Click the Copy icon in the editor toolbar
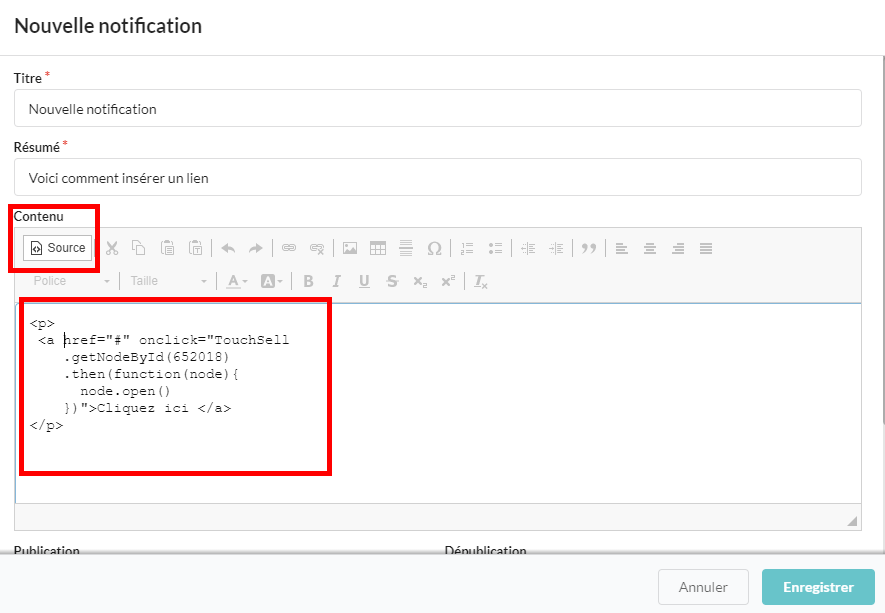The height and width of the screenshot is (613, 885). tap(138, 248)
